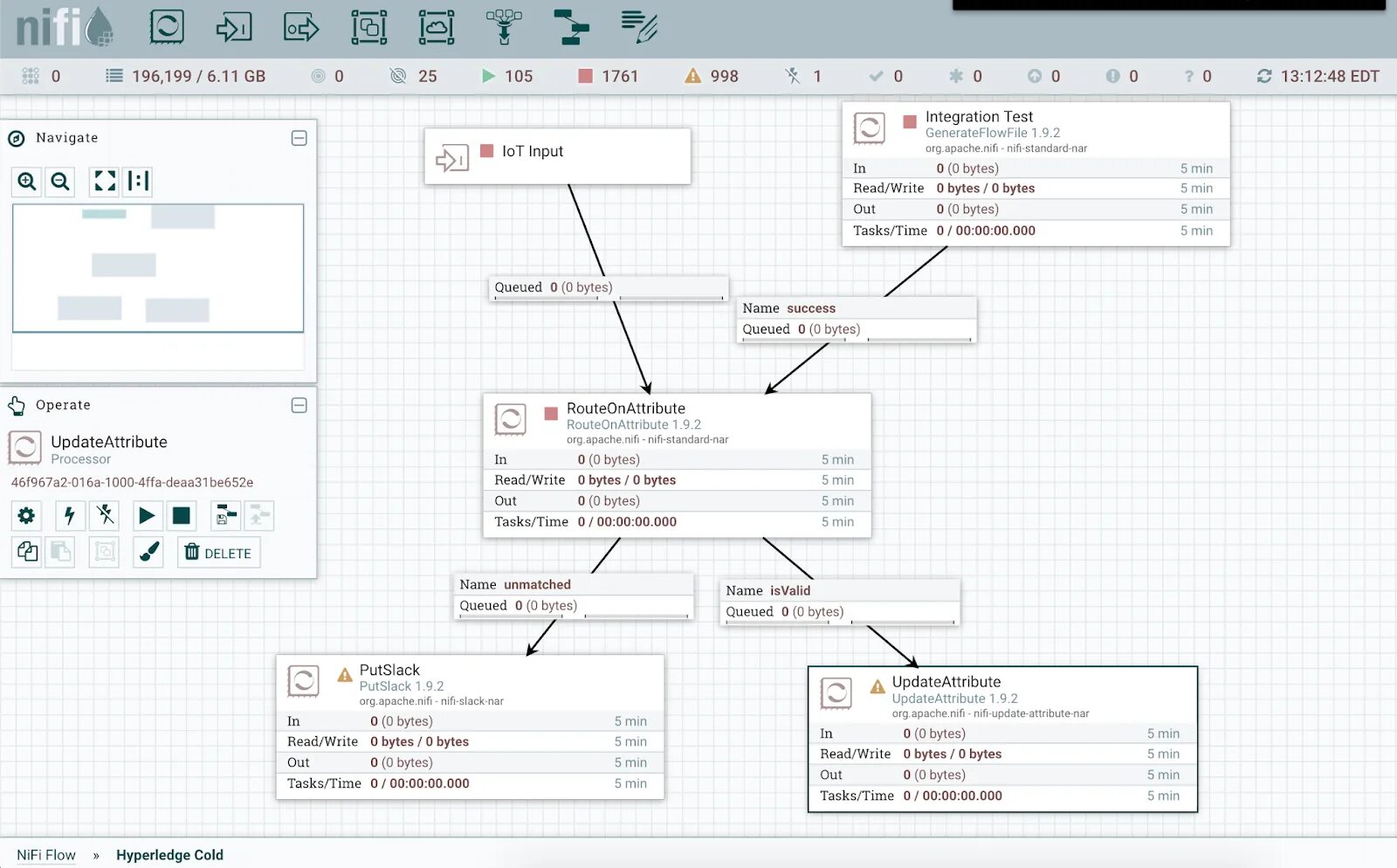The image size is (1397, 868).
Task: Open configuration gear in Operate panel
Action: (x=26, y=516)
